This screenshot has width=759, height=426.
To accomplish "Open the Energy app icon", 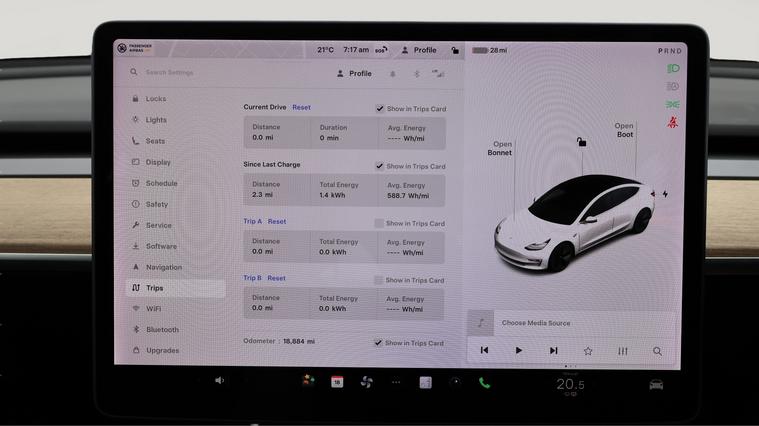I will [425, 383].
